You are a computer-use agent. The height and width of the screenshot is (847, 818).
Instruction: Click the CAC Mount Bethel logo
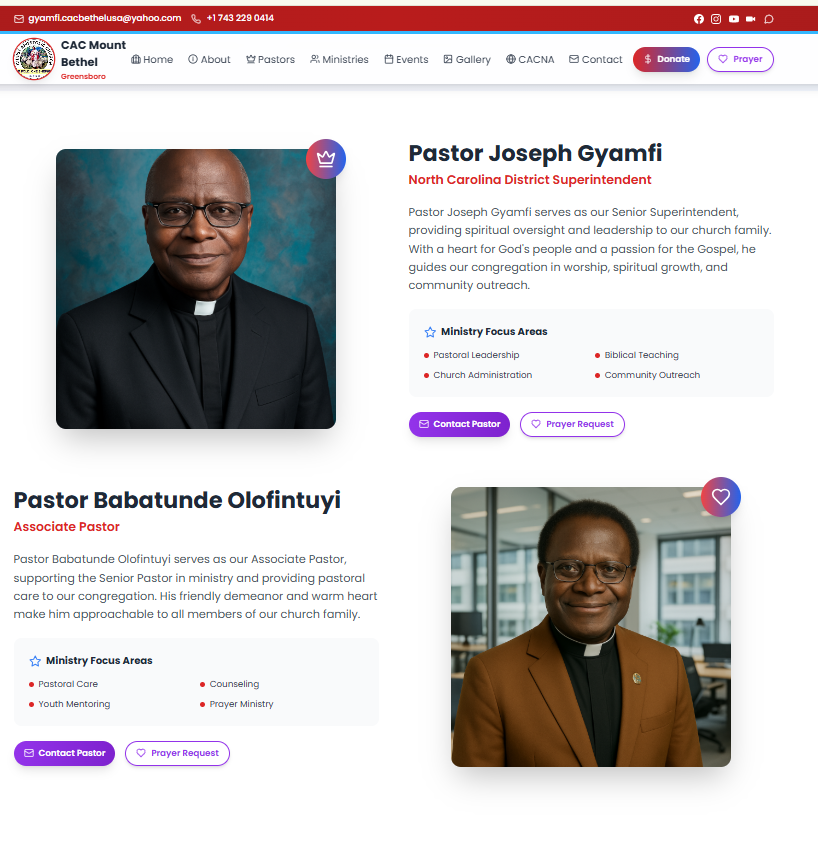click(x=33, y=59)
